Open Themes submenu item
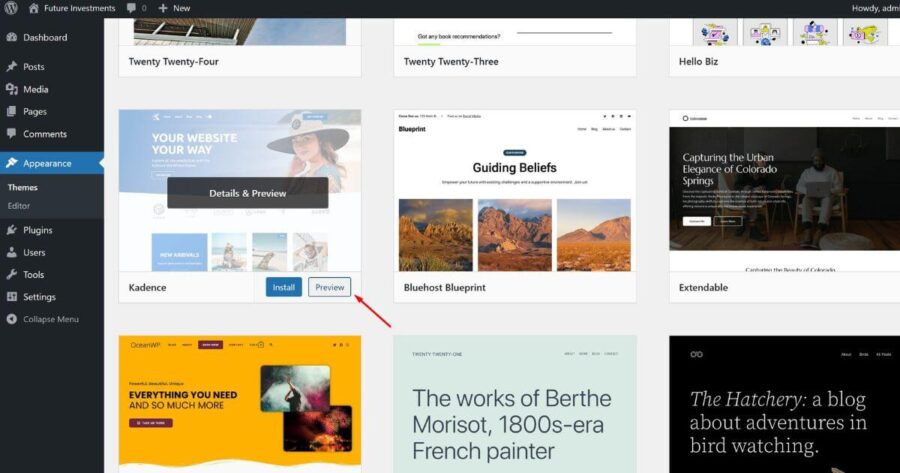900x473 pixels. tap(23, 187)
